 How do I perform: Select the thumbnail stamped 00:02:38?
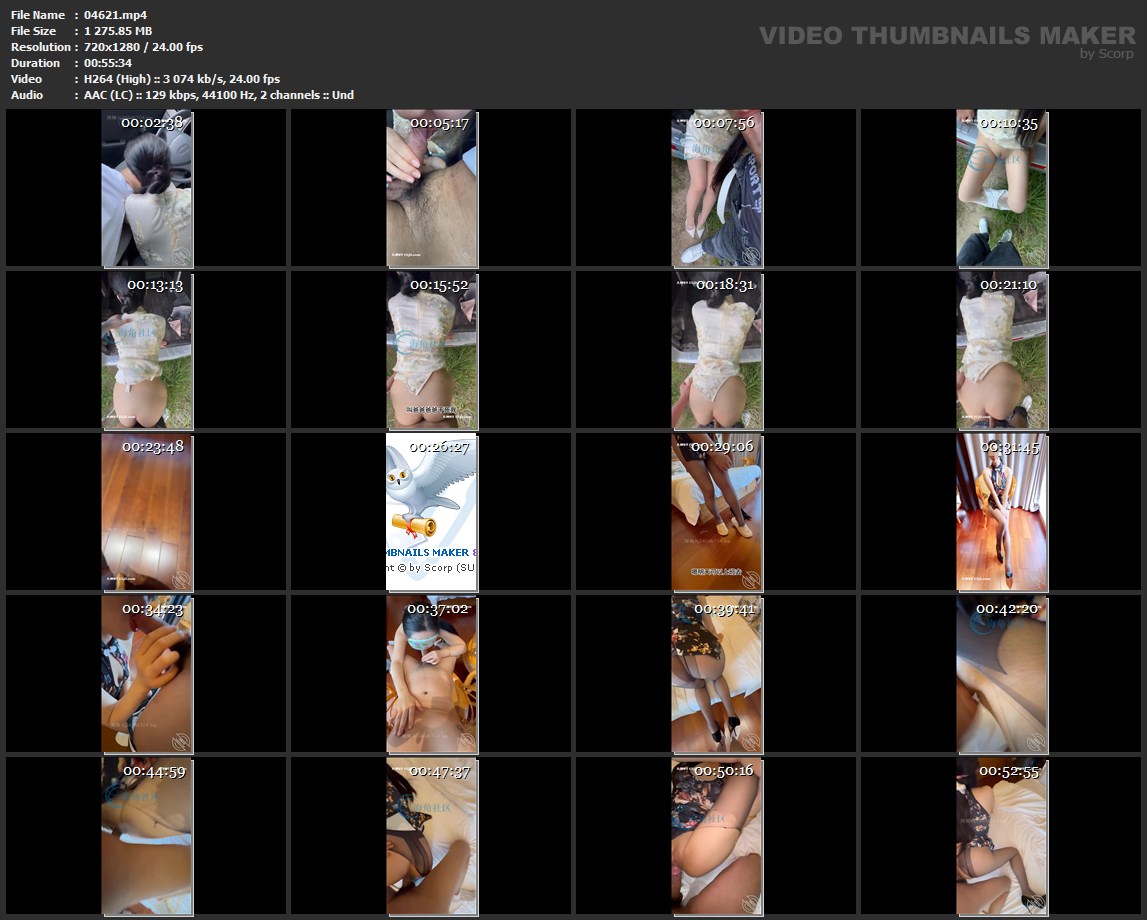(x=147, y=188)
